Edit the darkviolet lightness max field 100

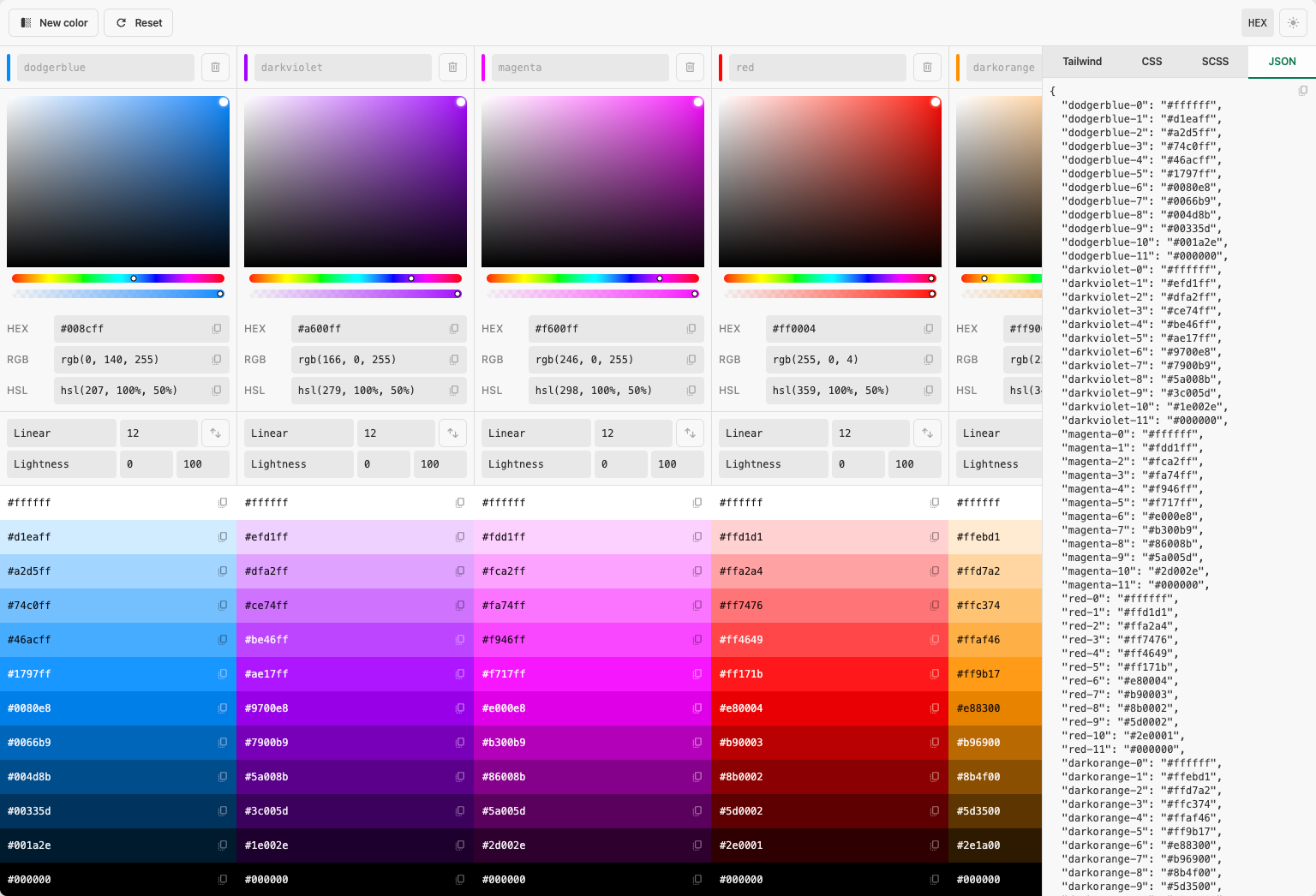click(440, 464)
